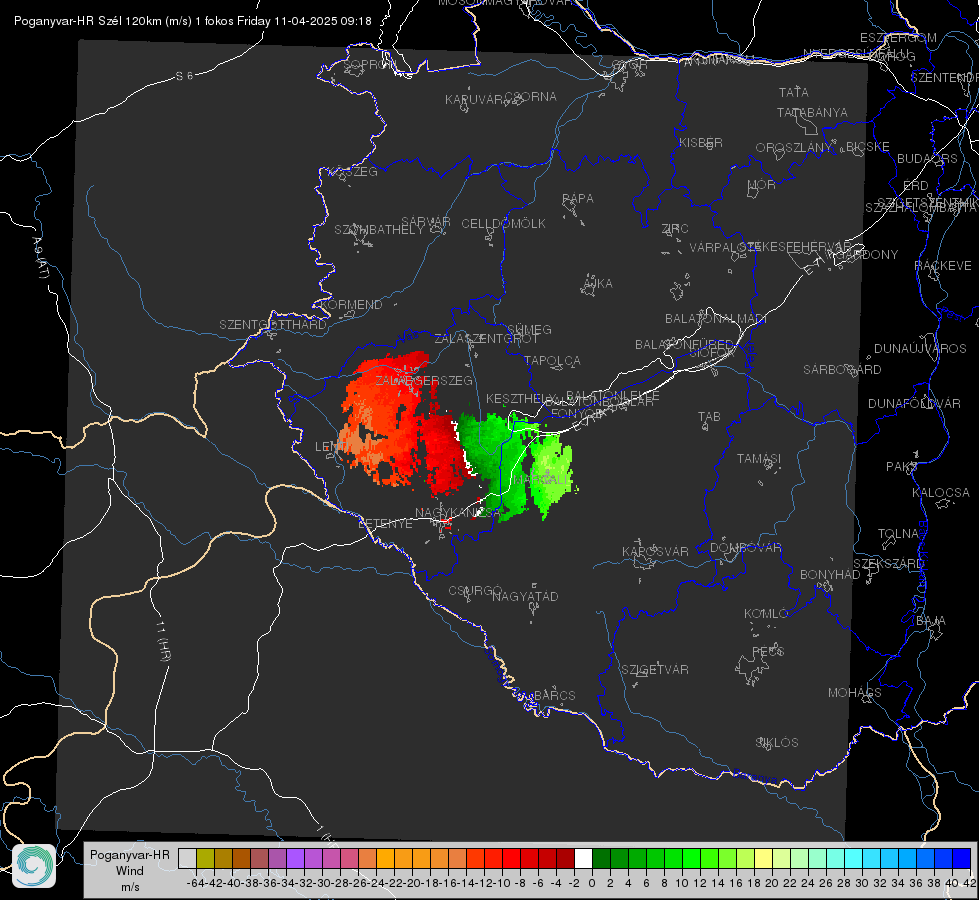Viewport: 979px width, 900px height.
Task: Click the CSURGO label
Action: tap(475, 590)
